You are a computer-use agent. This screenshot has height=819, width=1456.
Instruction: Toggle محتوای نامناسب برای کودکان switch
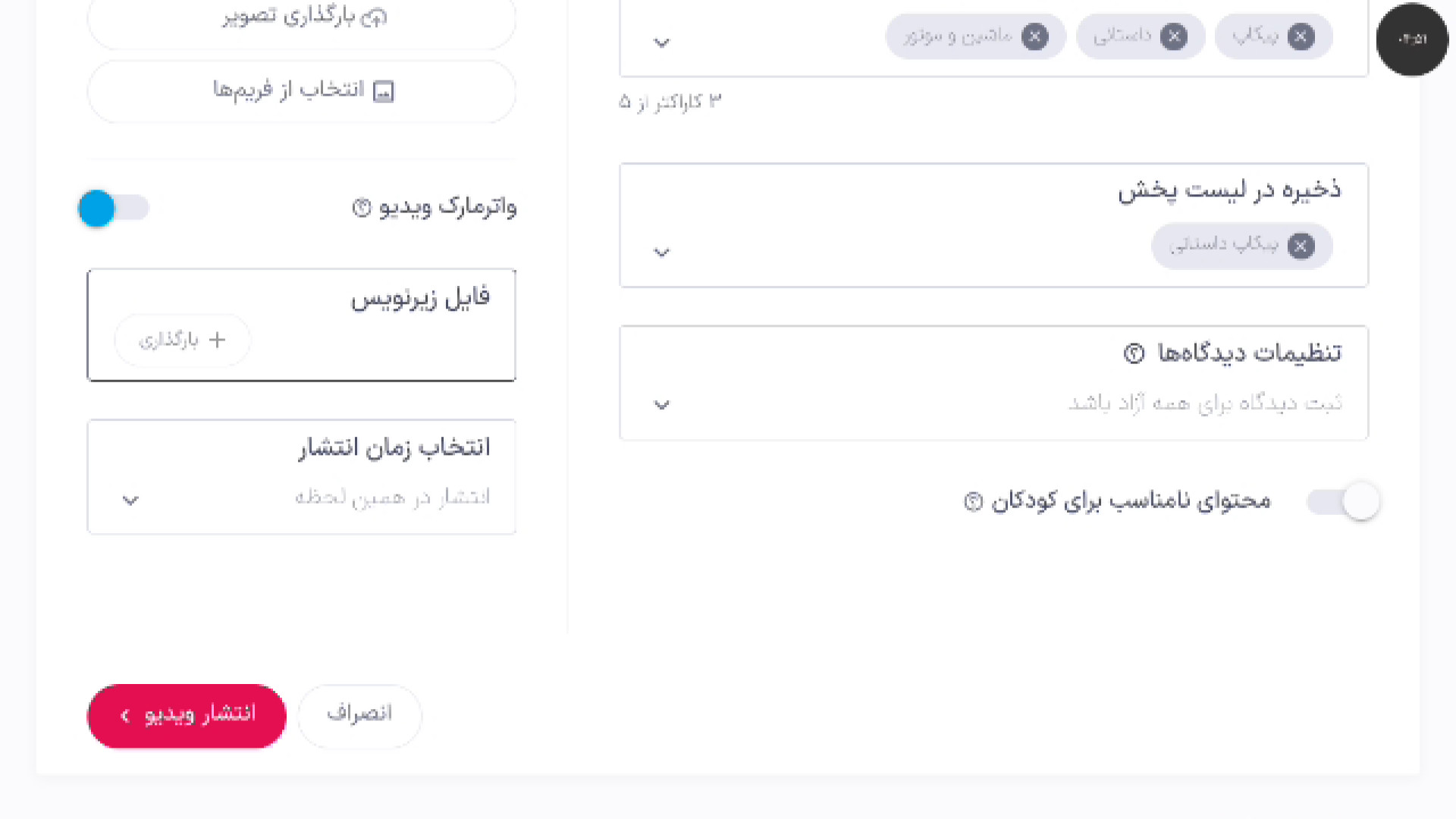1343,501
